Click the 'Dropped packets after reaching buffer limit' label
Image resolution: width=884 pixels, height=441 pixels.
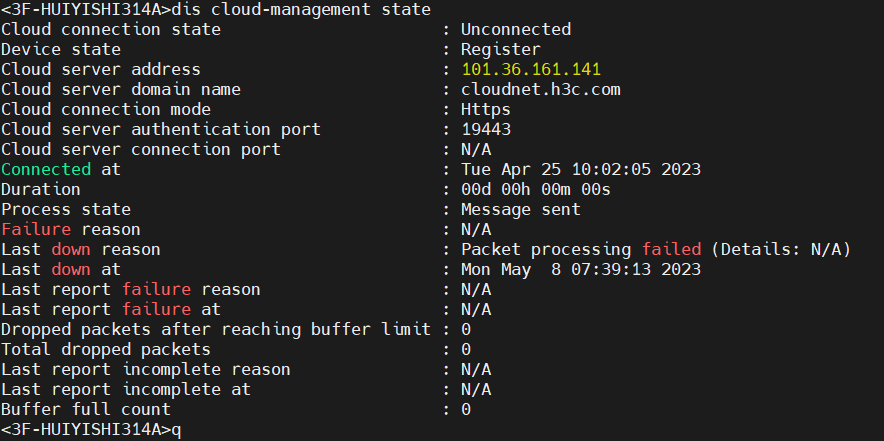[x=216, y=330]
